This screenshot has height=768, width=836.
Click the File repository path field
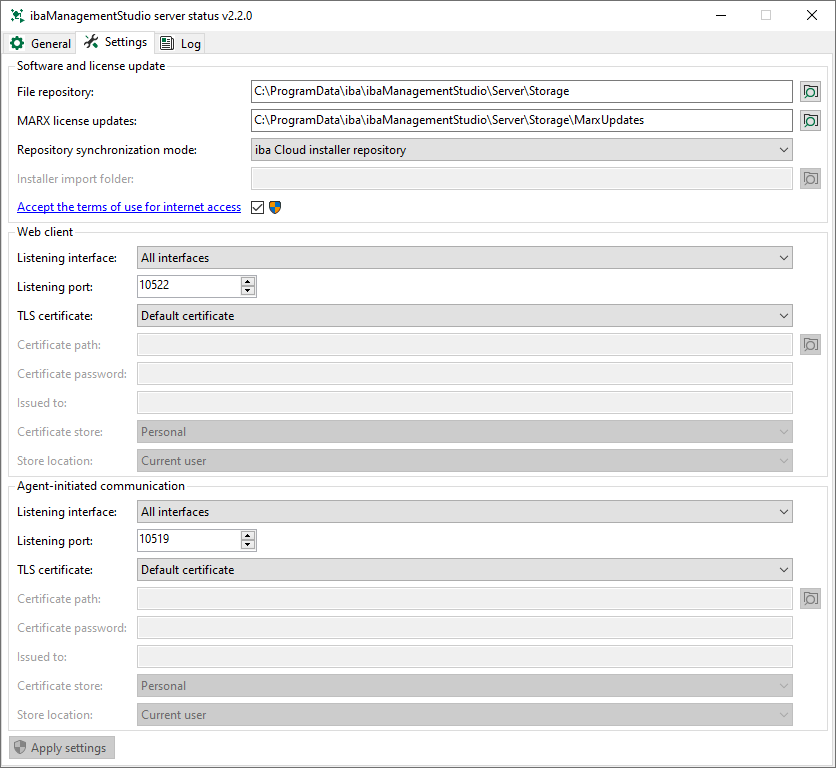[x=521, y=91]
